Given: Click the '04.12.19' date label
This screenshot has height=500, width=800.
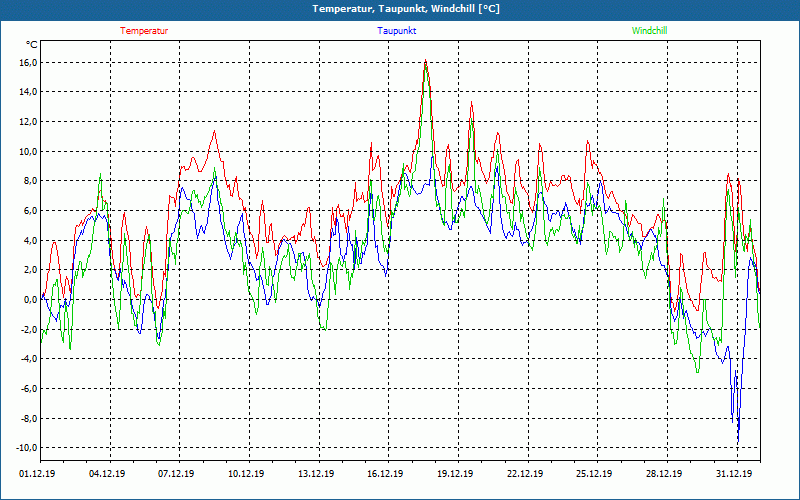Looking at the screenshot, I should [107, 474].
